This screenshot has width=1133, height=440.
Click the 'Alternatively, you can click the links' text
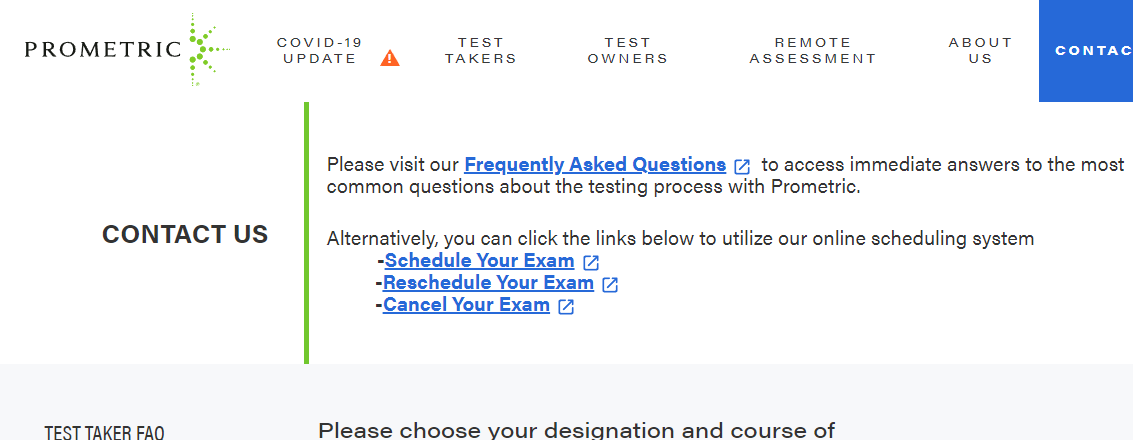click(680, 238)
